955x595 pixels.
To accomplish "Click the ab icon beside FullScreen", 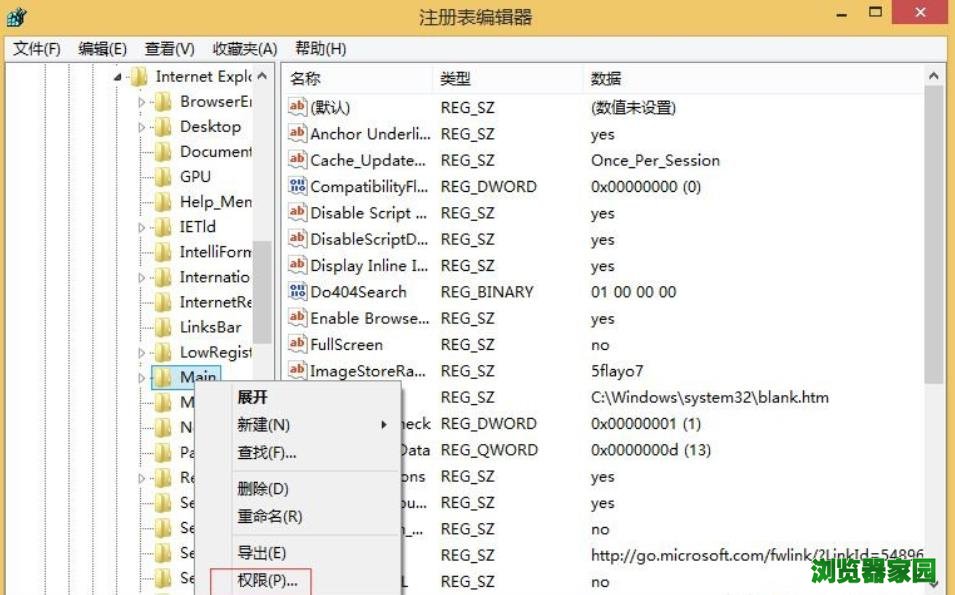I will tap(295, 344).
